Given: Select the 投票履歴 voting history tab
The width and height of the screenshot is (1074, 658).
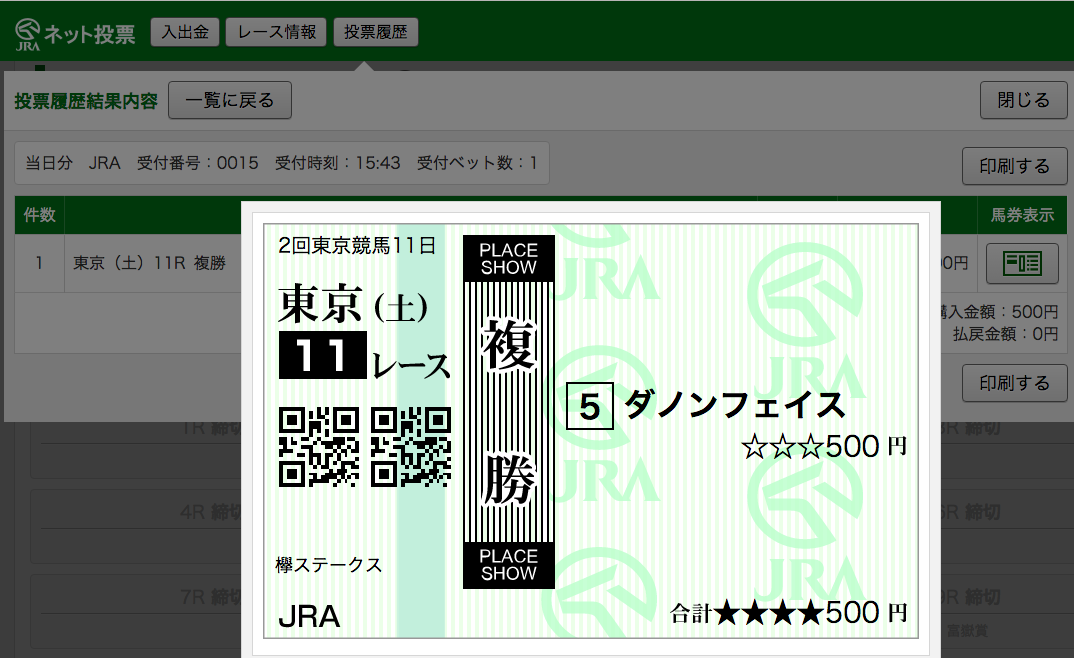Looking at the screenshot, I should coord(375,31).
